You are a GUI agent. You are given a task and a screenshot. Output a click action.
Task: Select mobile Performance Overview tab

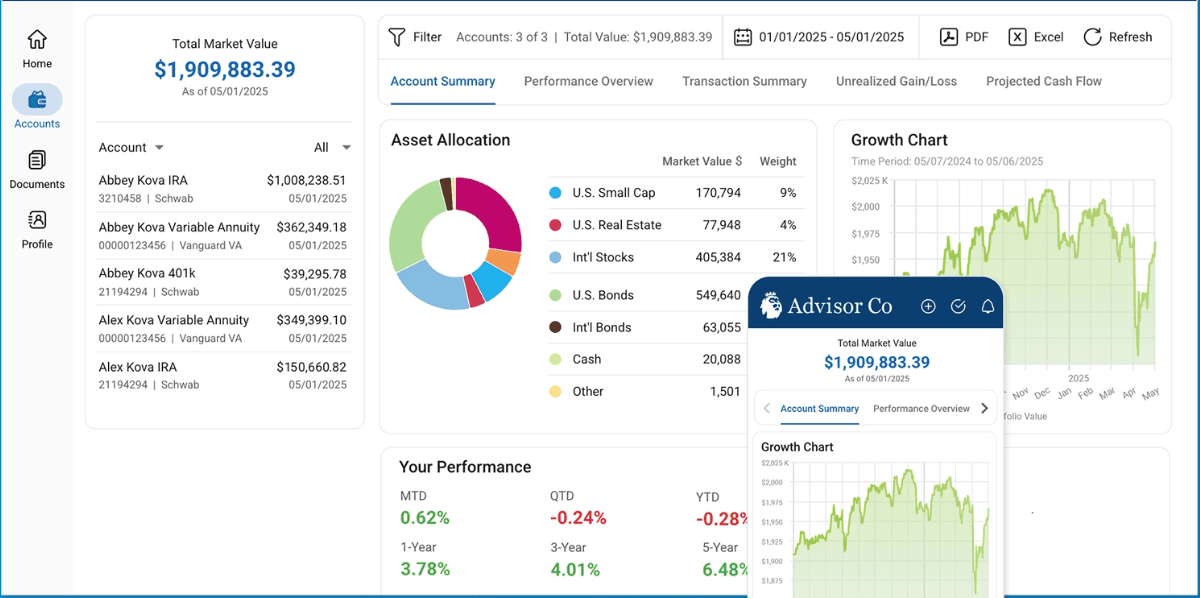tap(921, 408)
